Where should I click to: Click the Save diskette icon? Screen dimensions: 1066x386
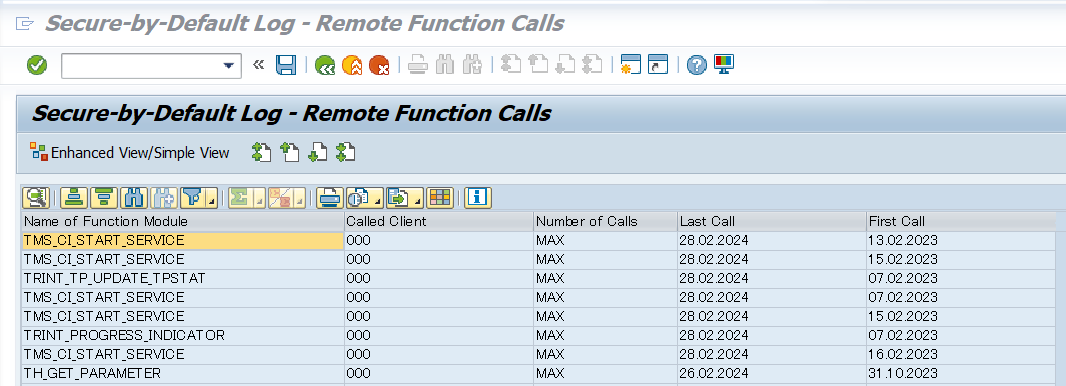286,65
